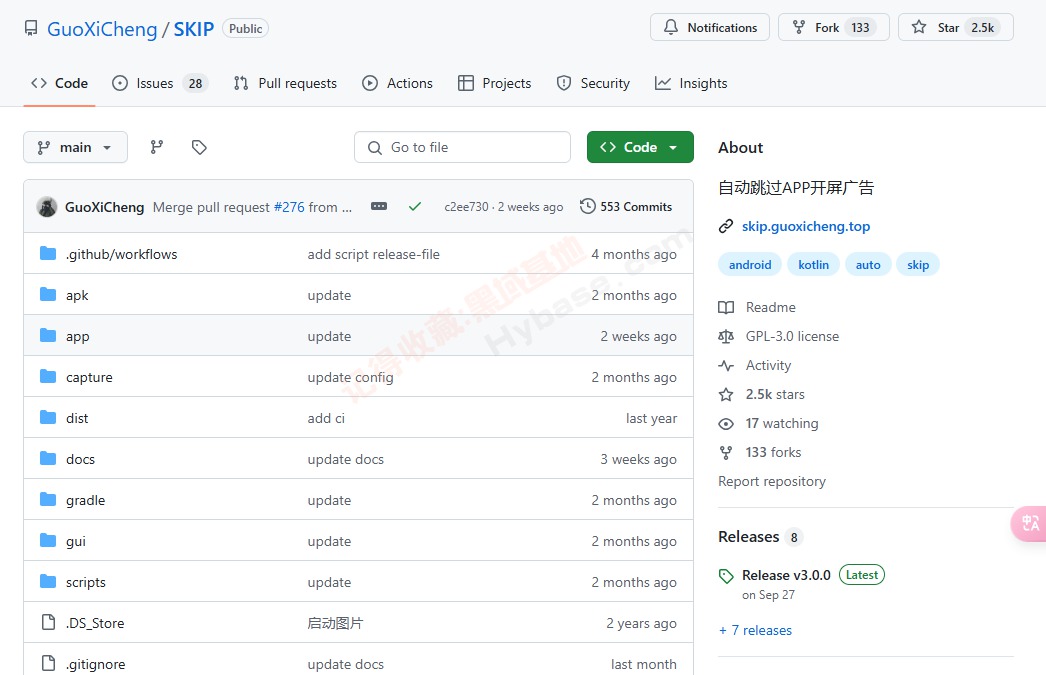Image resolution: width=1046 pixels, height=675 pixels.
Task: Click the license scale icon
Action: tap(726, 336)
